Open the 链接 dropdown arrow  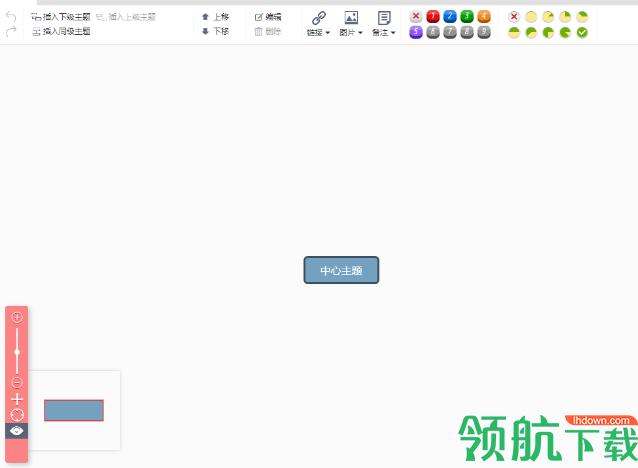click(328, 33)
